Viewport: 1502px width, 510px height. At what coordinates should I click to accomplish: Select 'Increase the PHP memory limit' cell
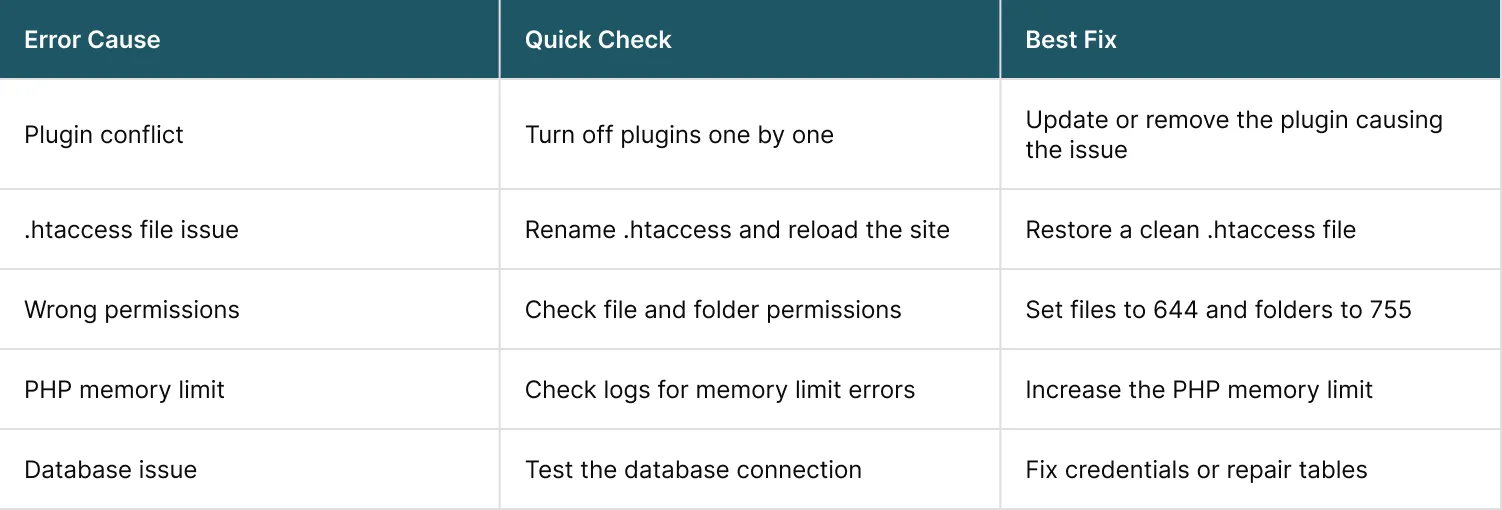coord(1199,389)
